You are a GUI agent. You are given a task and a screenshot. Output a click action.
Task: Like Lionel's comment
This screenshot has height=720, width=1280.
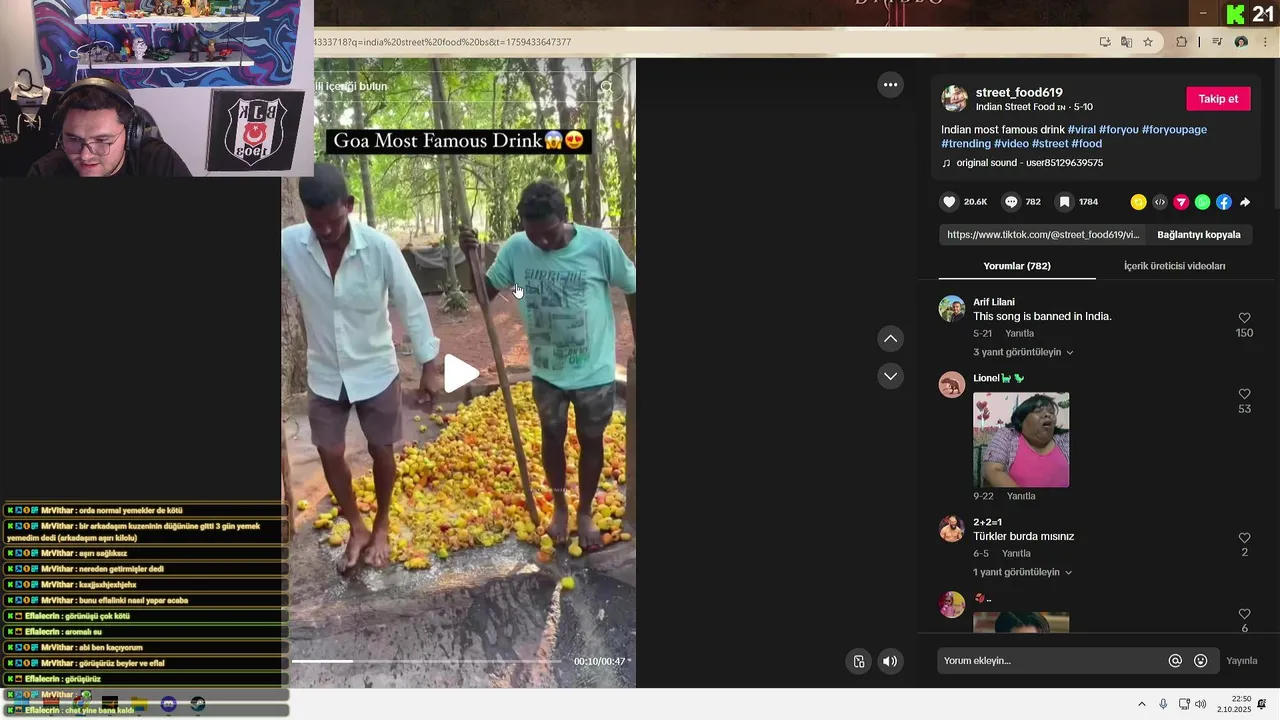tap(1244, 394)
